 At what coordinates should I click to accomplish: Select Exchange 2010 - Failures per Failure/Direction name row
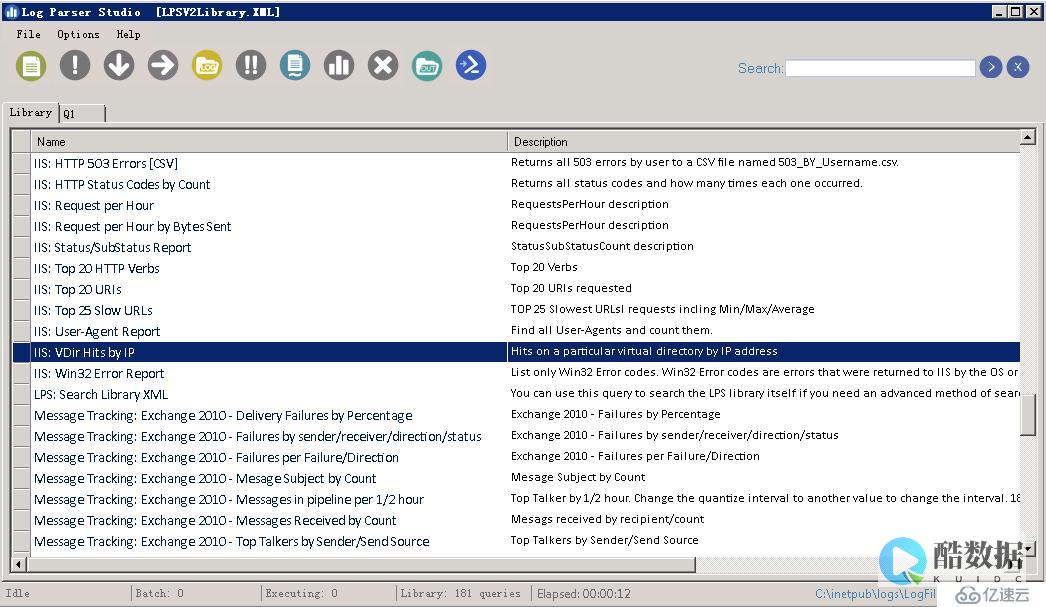click(x=269, y=458)
